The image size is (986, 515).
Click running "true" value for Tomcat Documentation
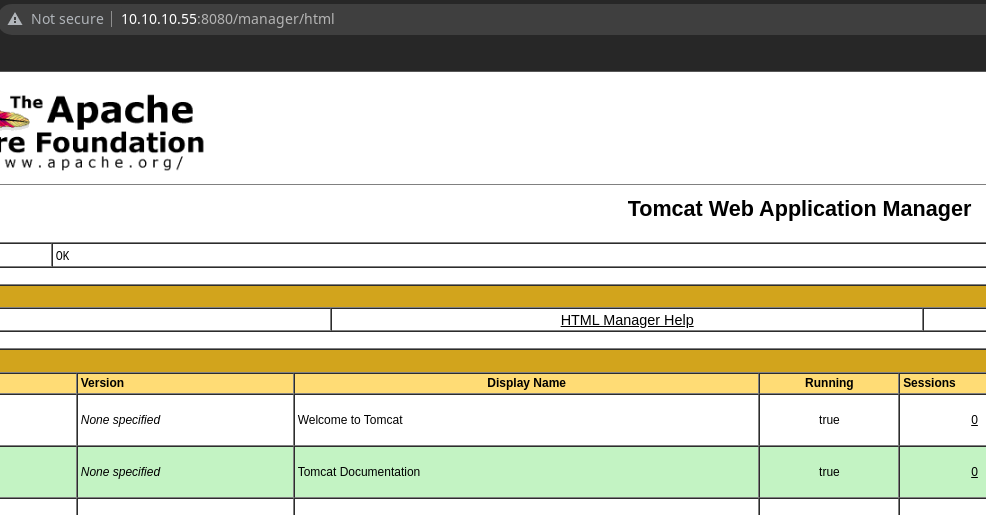[x=829, y=472]
